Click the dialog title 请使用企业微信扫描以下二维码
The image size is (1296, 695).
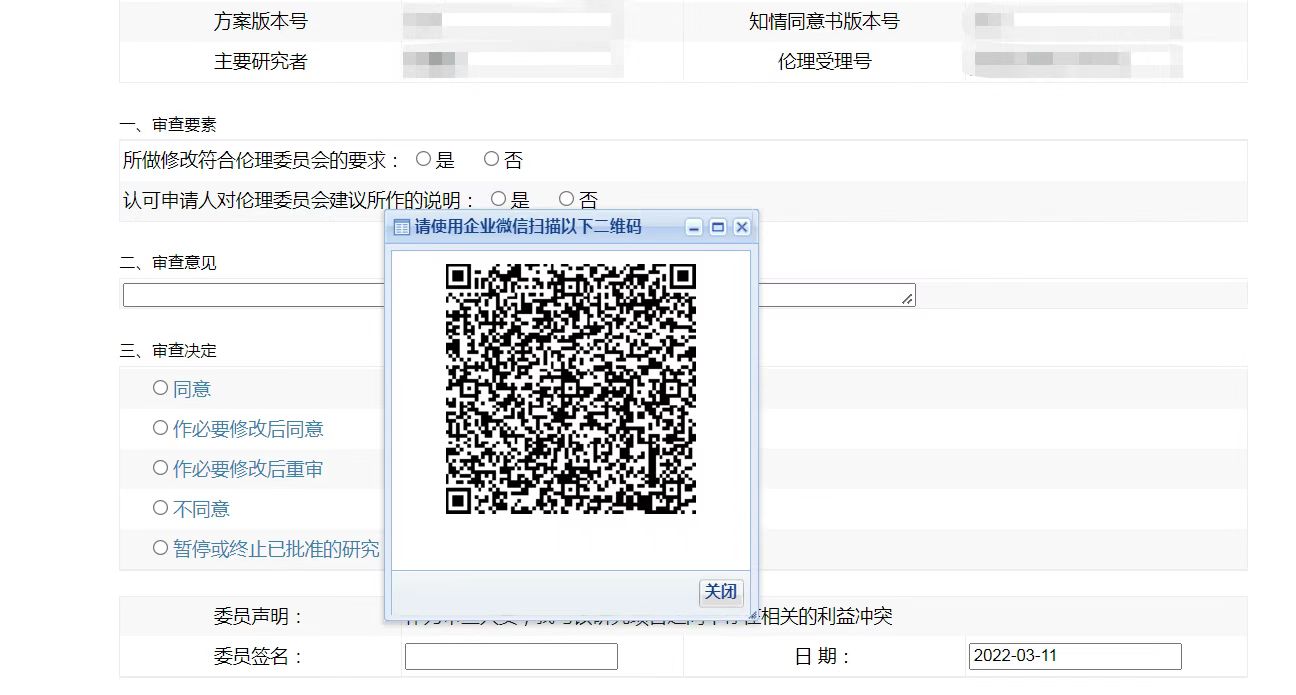click(528, 227)
